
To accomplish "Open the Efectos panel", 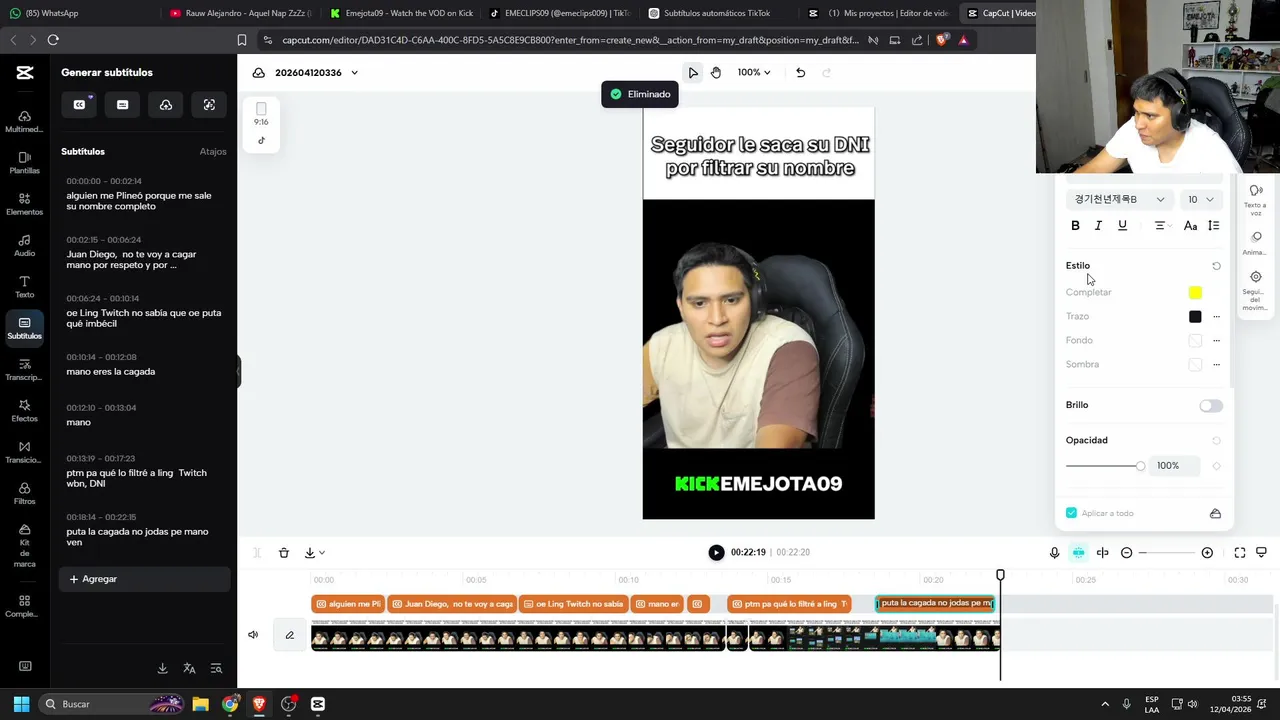I will pos(24,411).
